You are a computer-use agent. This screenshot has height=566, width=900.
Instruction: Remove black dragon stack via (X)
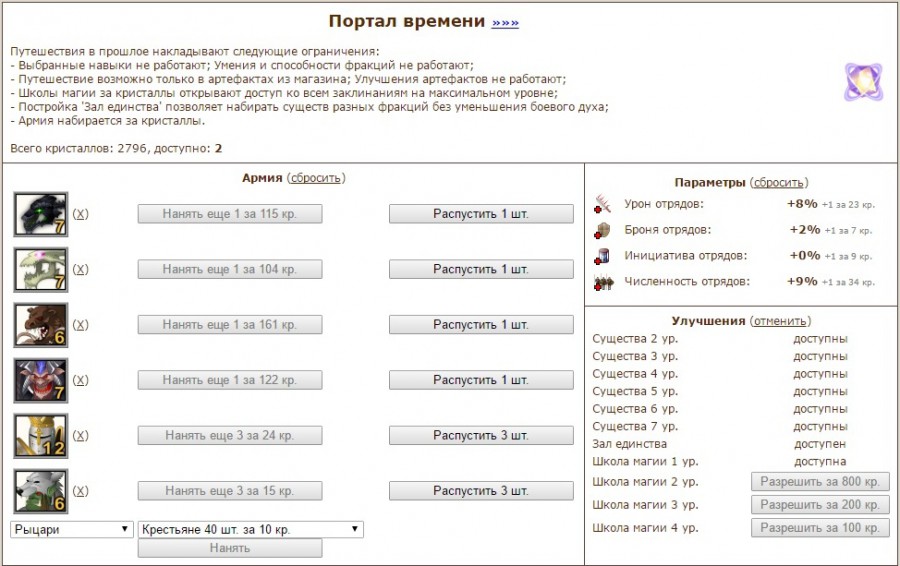(x=80, y=214)
